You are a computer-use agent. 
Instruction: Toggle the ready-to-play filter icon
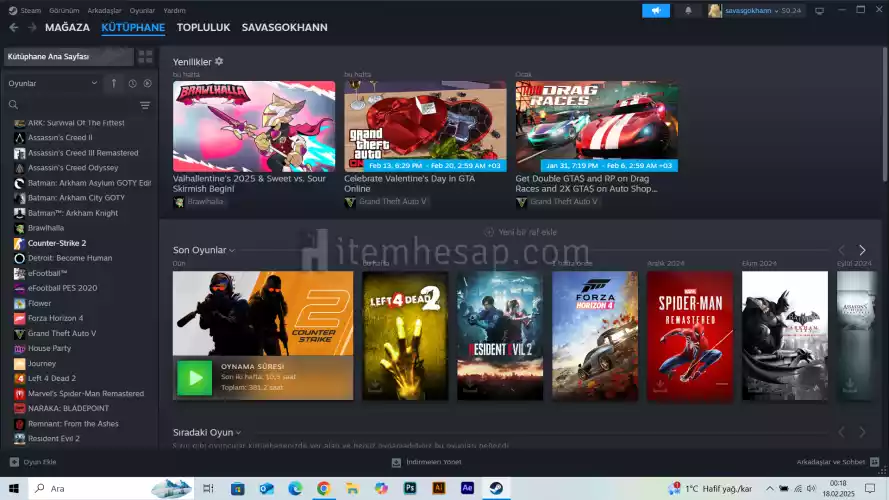[x=147, y=83]
